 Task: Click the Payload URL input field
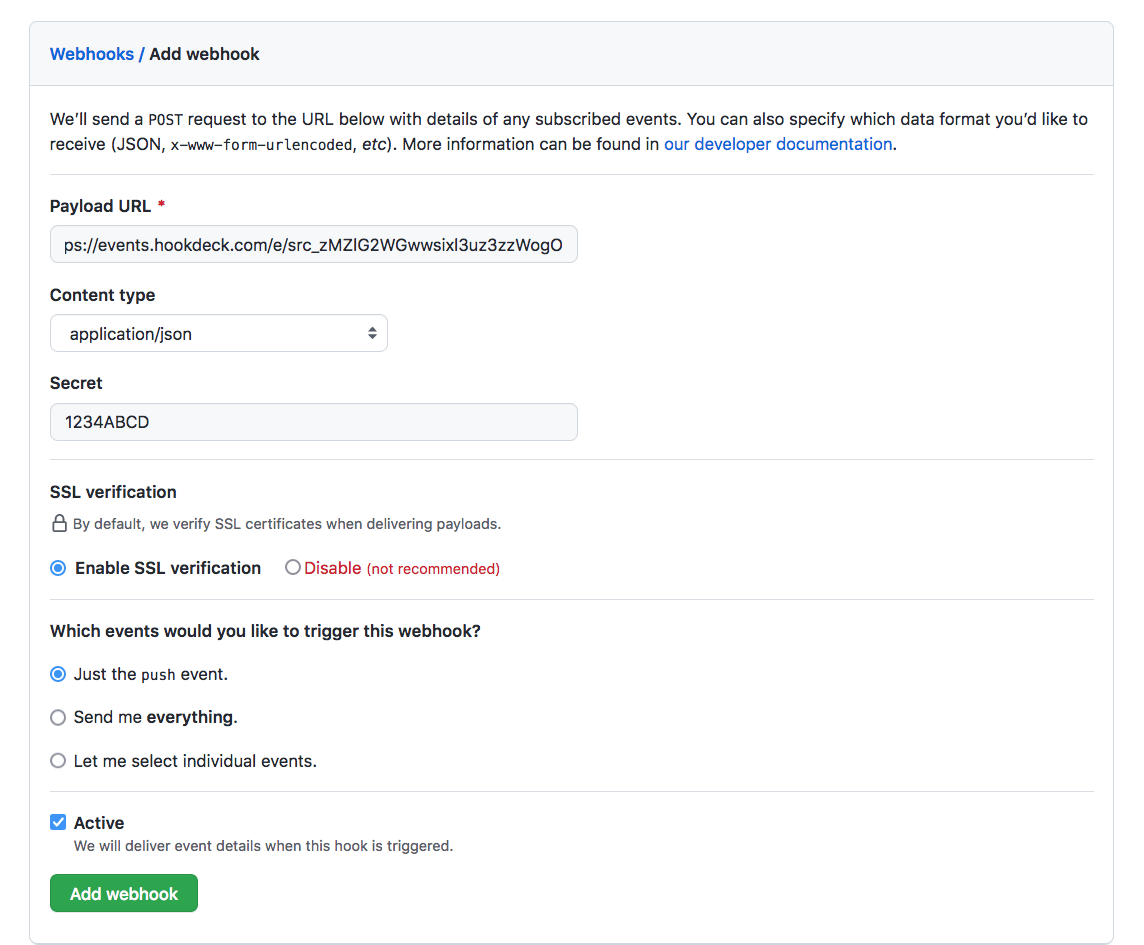click(x=313, y=243)
